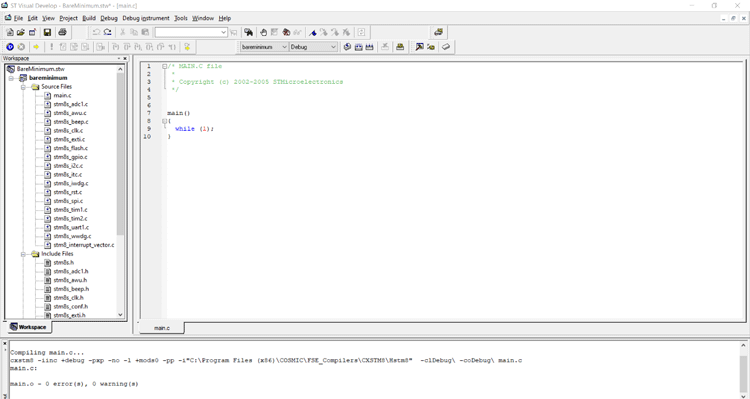Select stm8s_beep.h header file
Viewport: 750px width, 399px height.
71,289
